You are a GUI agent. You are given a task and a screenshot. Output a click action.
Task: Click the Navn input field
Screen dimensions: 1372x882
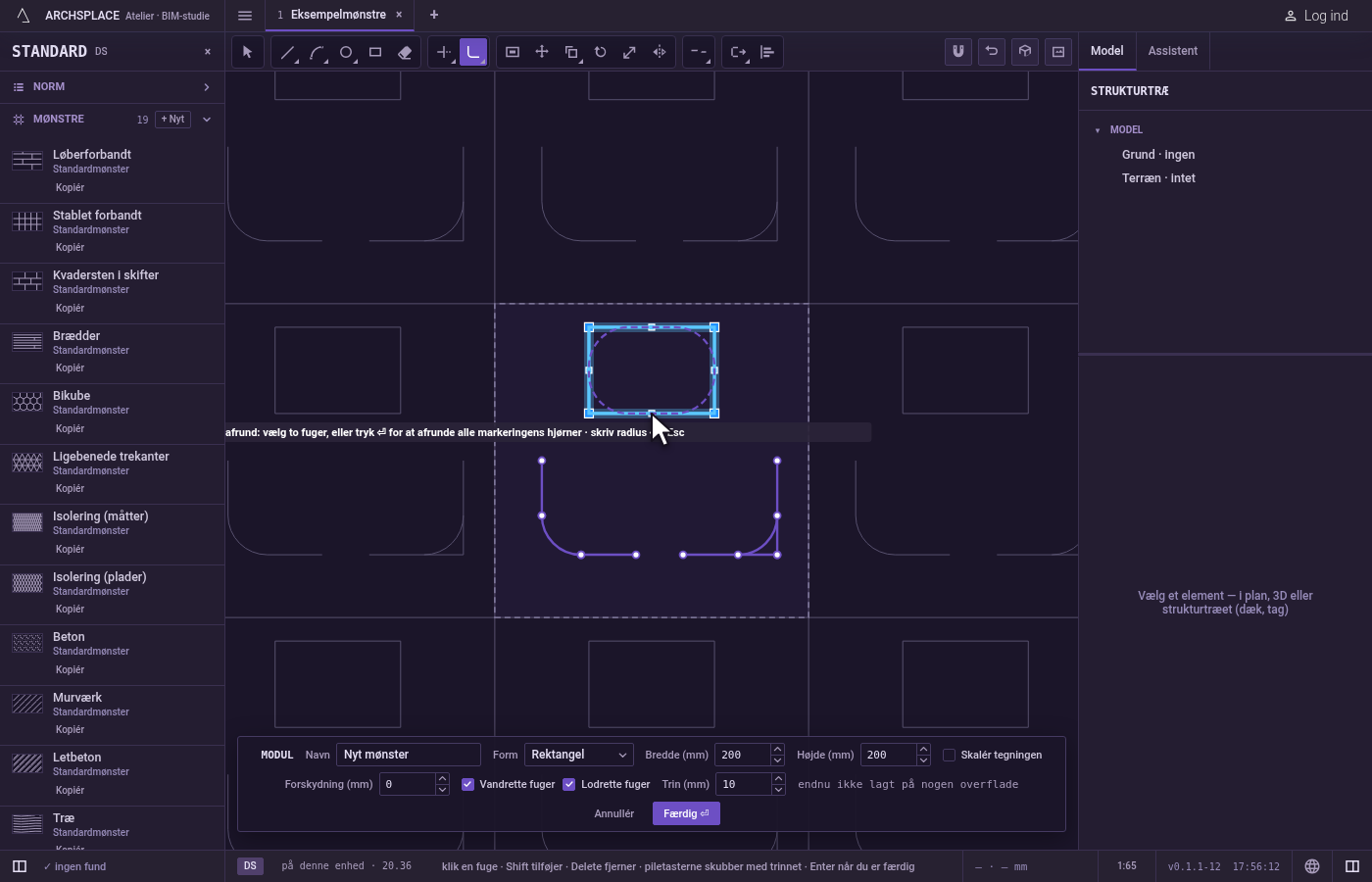(409, 755)
